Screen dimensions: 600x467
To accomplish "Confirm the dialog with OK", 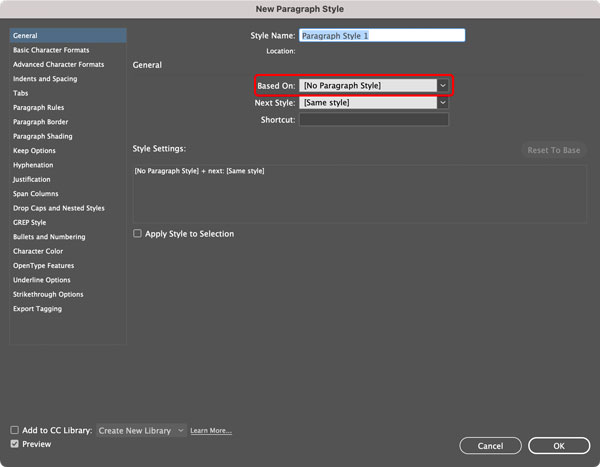I will tap(559, 446).
